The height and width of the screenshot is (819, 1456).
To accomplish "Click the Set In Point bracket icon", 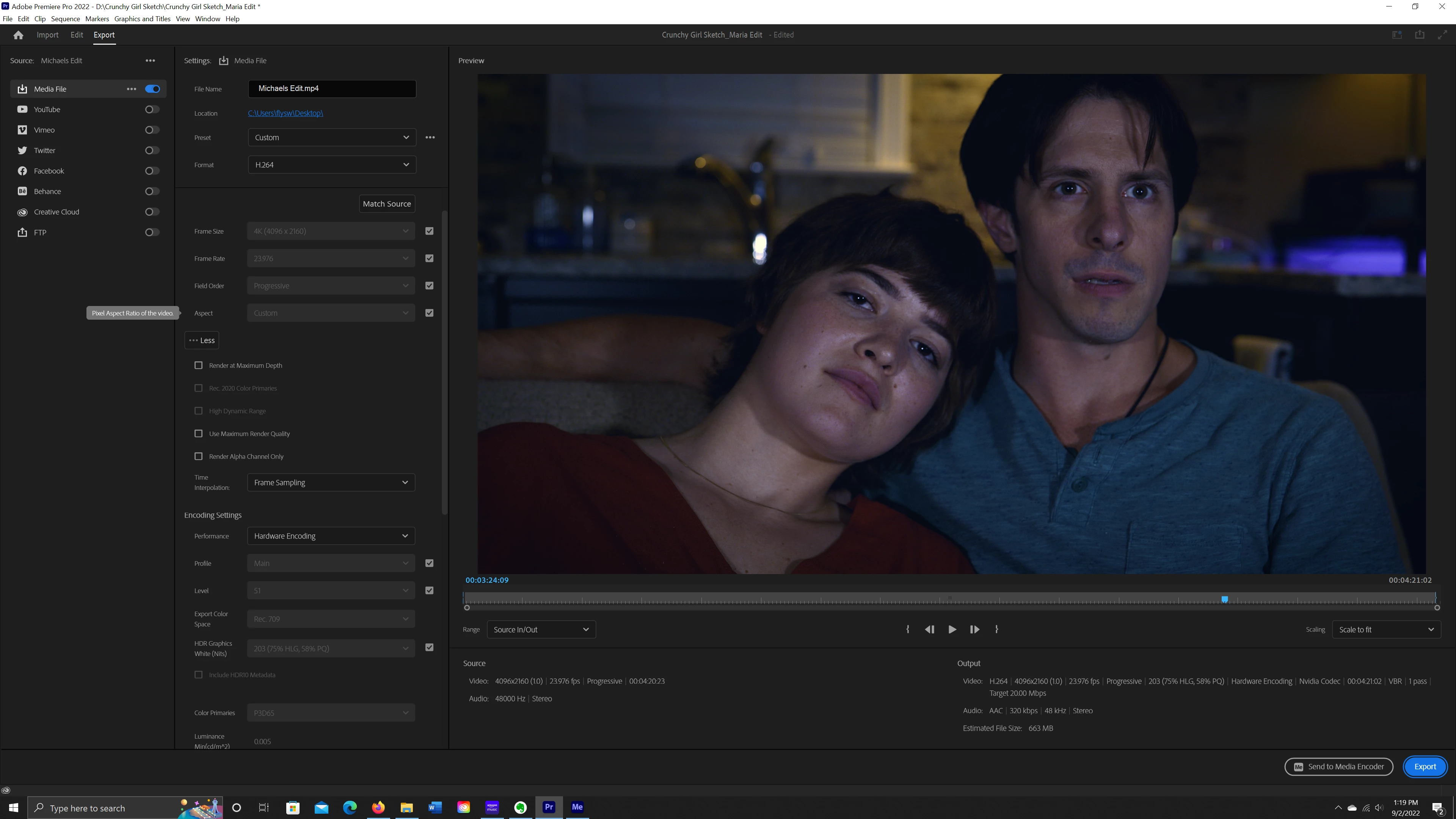I will click(x=908, y=629).
